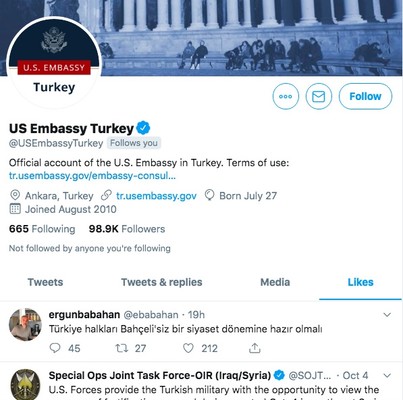Select the Likes tab
The height and width of the screenshot is (400, 403).
point(360,282)
